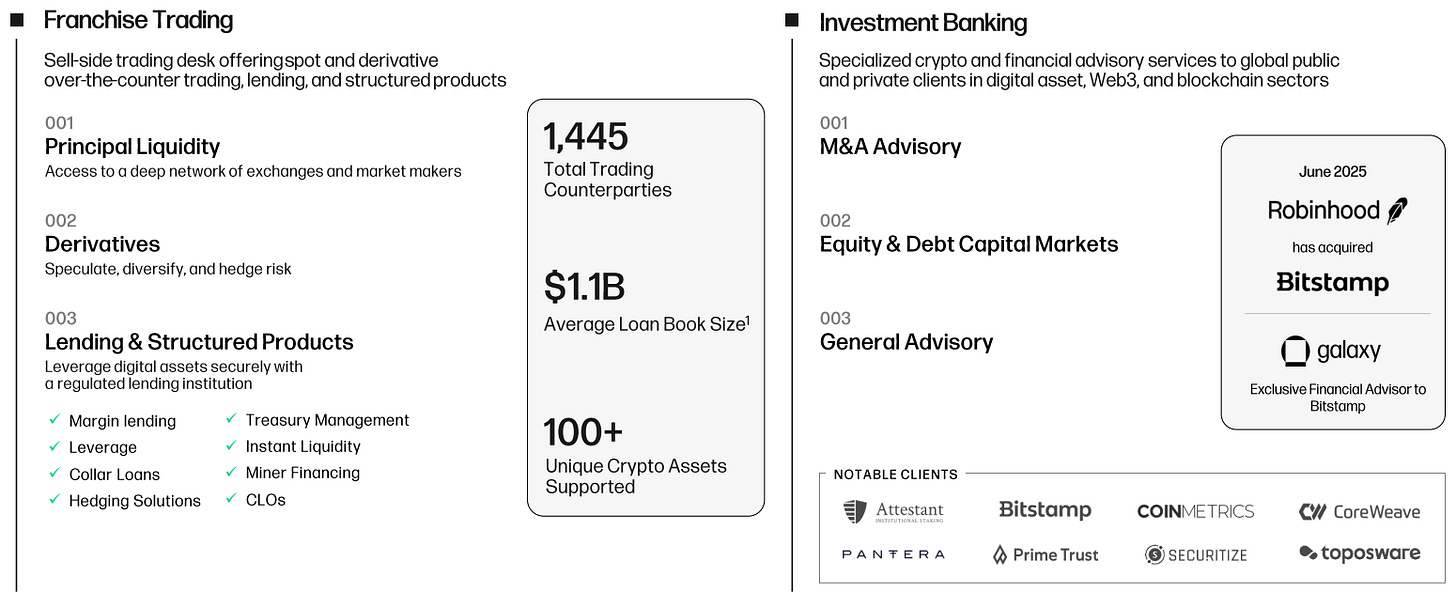1456x595 pixels.
Task: Click the Prime Trust diamond icon
Action: tap(1000, 555)
